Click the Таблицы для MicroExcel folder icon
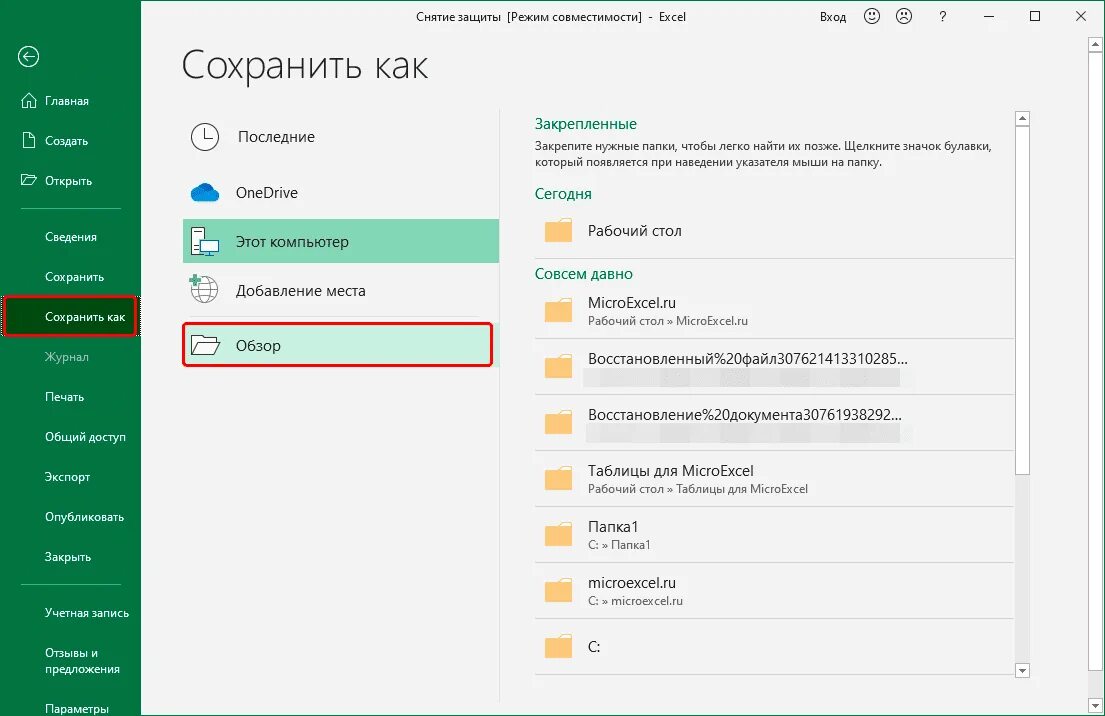 (x=558, y=479)
